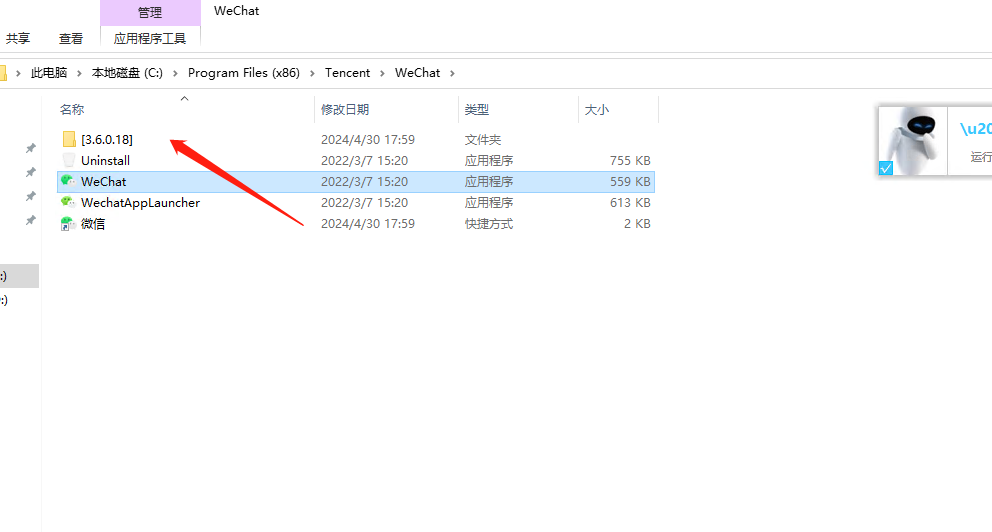Click the folder icon in the address bar

[x=3, y=73]
